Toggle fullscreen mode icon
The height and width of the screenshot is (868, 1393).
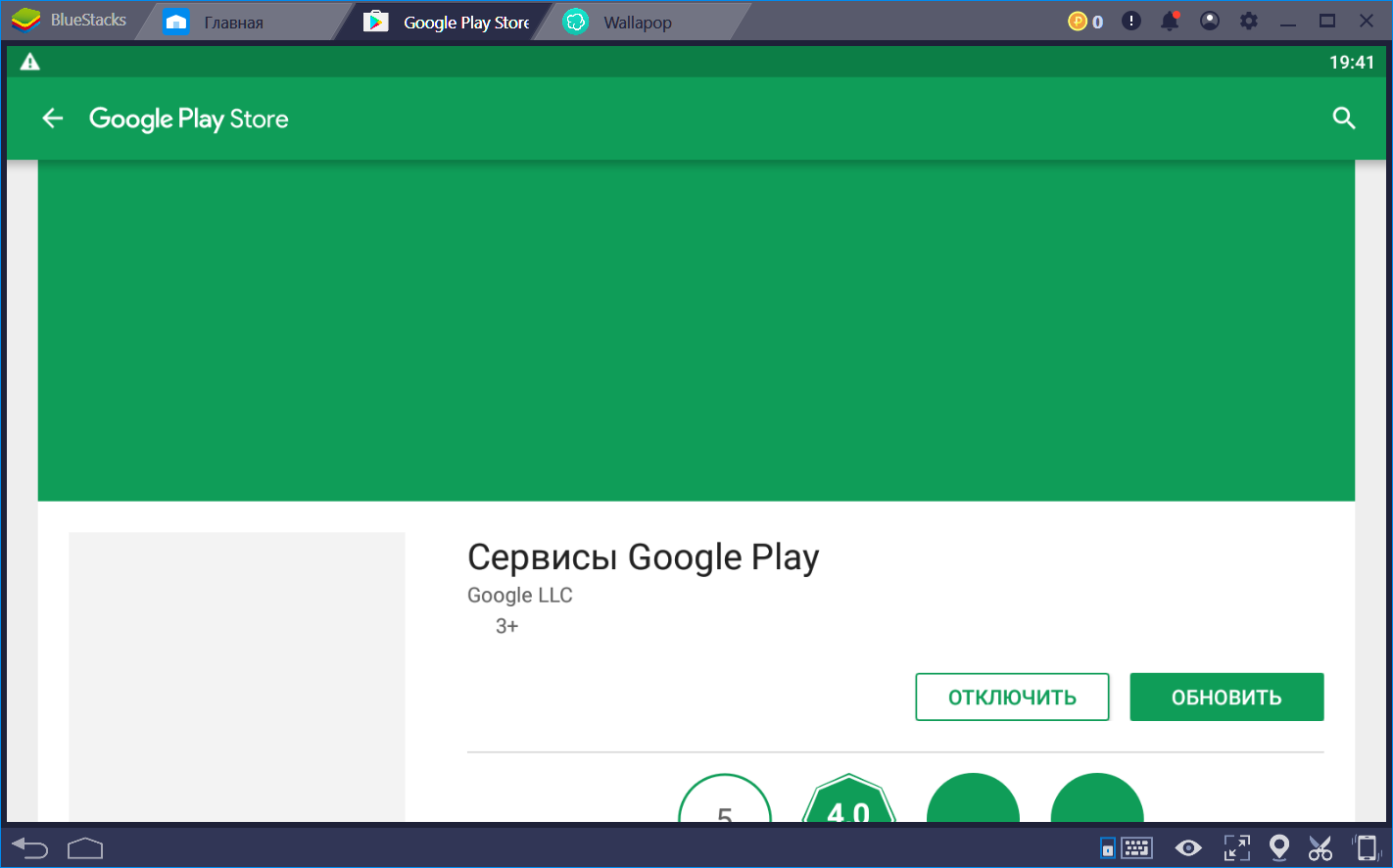click(1237, 847)
